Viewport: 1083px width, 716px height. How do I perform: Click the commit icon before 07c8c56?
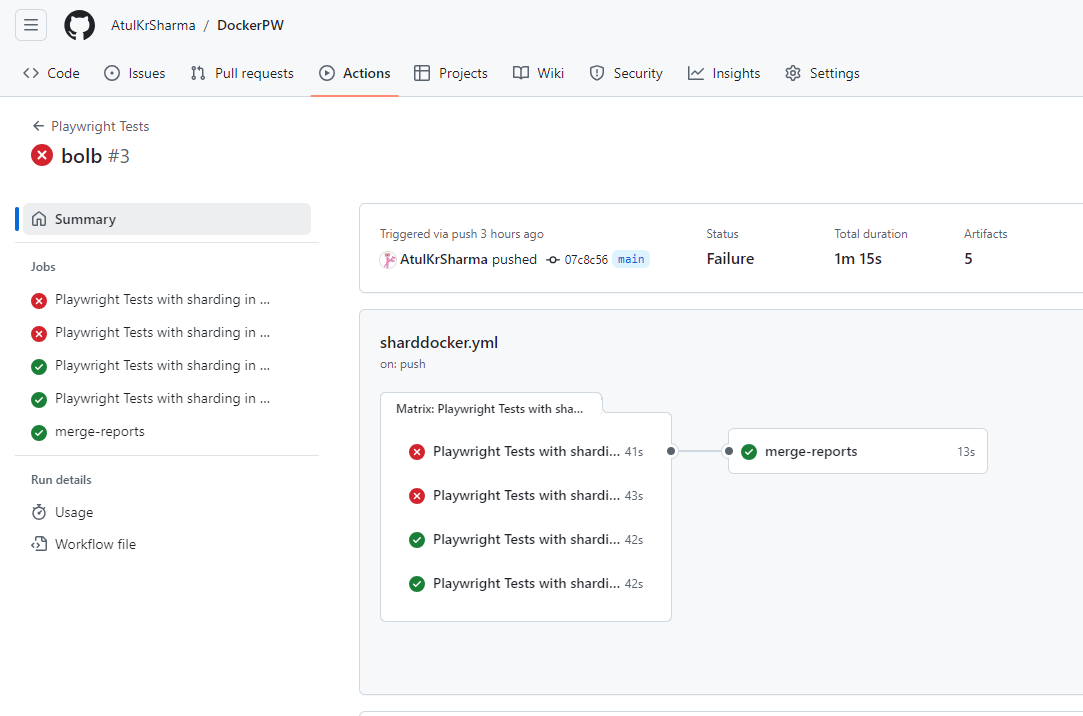coord(552,259)
